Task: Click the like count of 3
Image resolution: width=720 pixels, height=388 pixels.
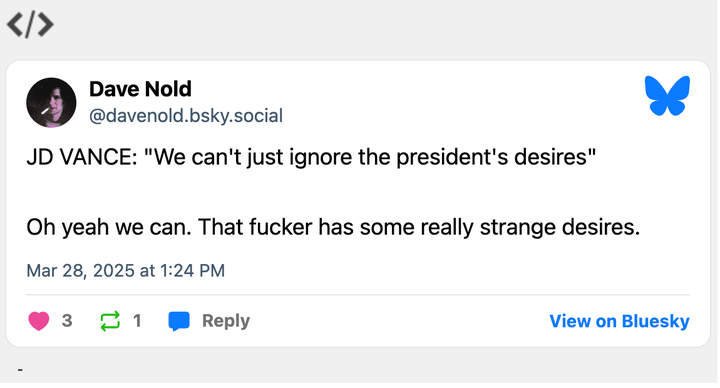Action: point(67,321)
